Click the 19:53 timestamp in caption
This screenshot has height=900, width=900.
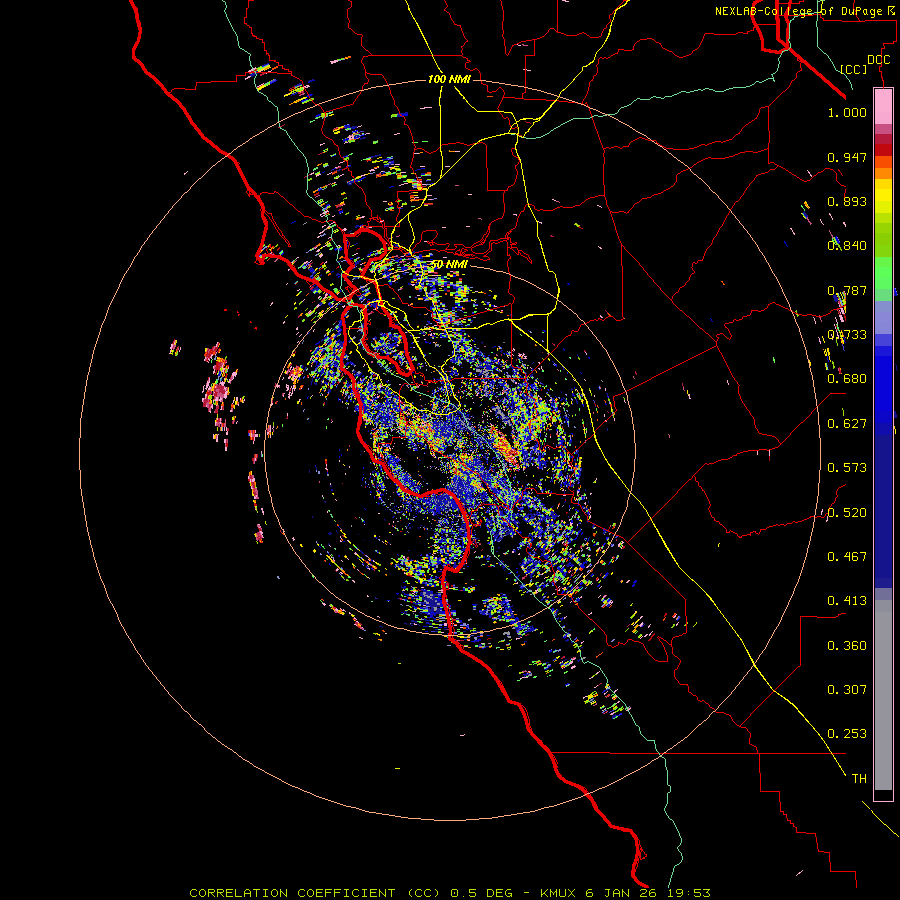[x=689, y=893]
